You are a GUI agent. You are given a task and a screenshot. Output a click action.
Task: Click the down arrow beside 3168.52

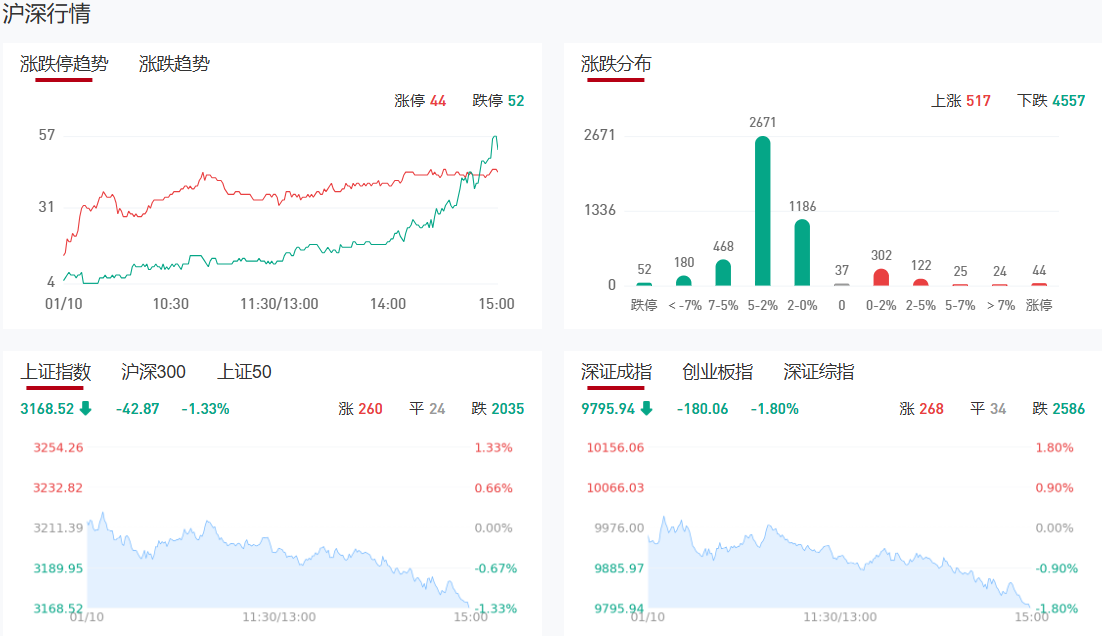tap(85, 408)
